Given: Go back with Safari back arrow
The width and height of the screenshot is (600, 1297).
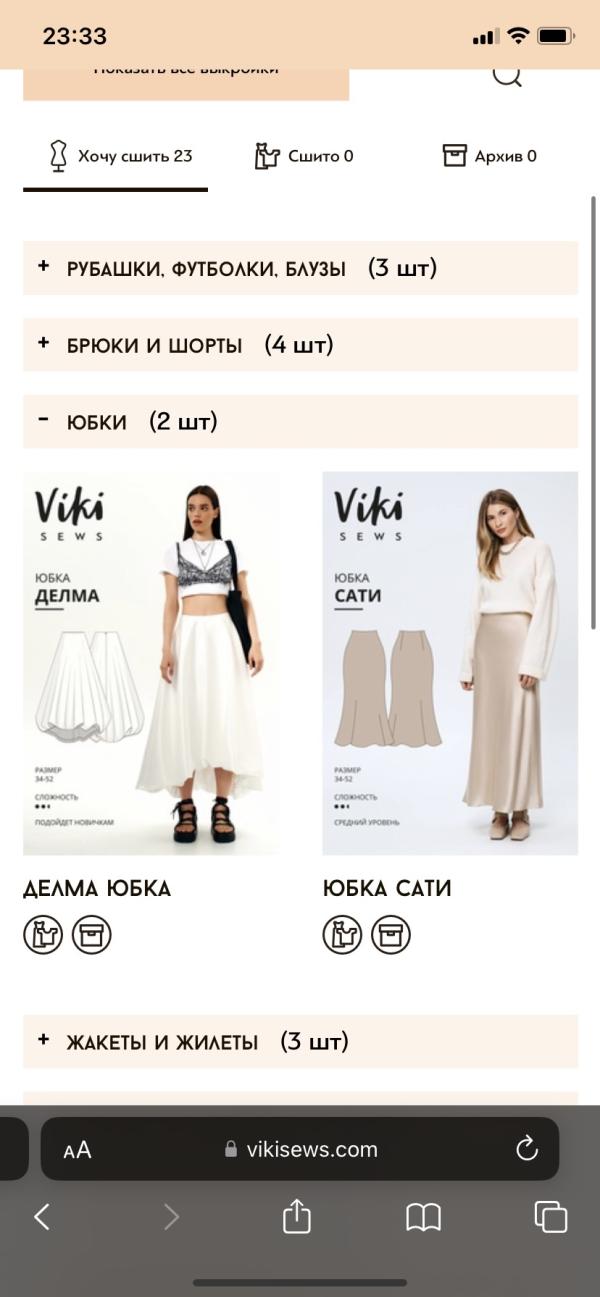Looking at the screenshot, I should click(42, 1217).
